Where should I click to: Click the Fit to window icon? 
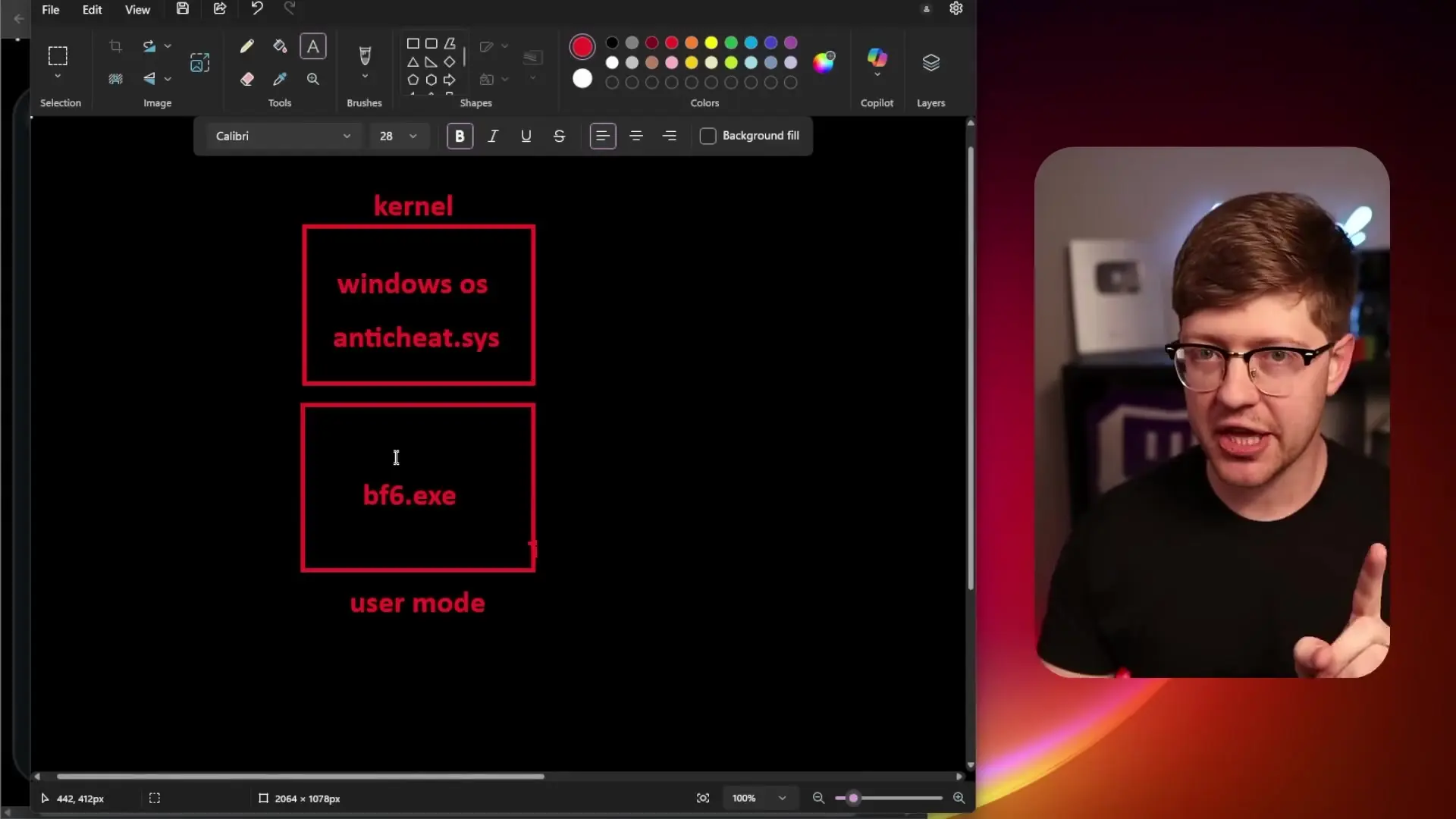[x=703, y=798]
